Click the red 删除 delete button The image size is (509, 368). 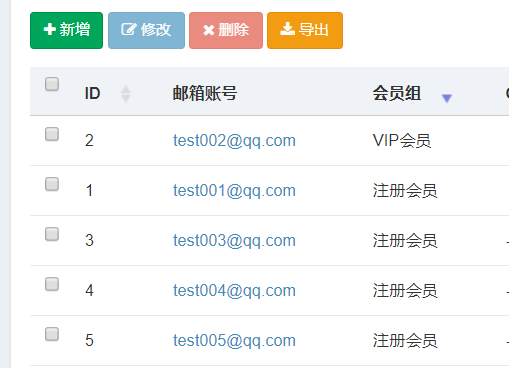coord(226,30)
